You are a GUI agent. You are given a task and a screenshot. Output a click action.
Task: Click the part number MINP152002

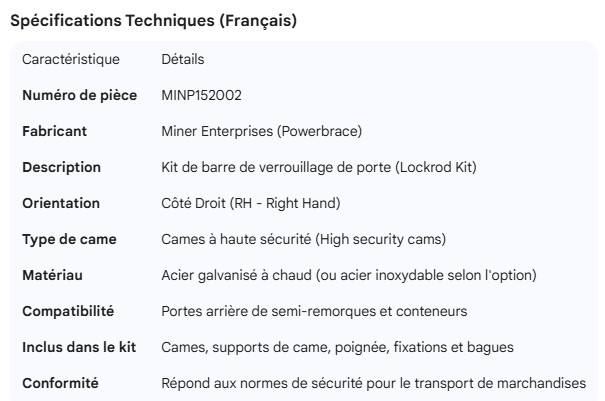coord(201,96)
